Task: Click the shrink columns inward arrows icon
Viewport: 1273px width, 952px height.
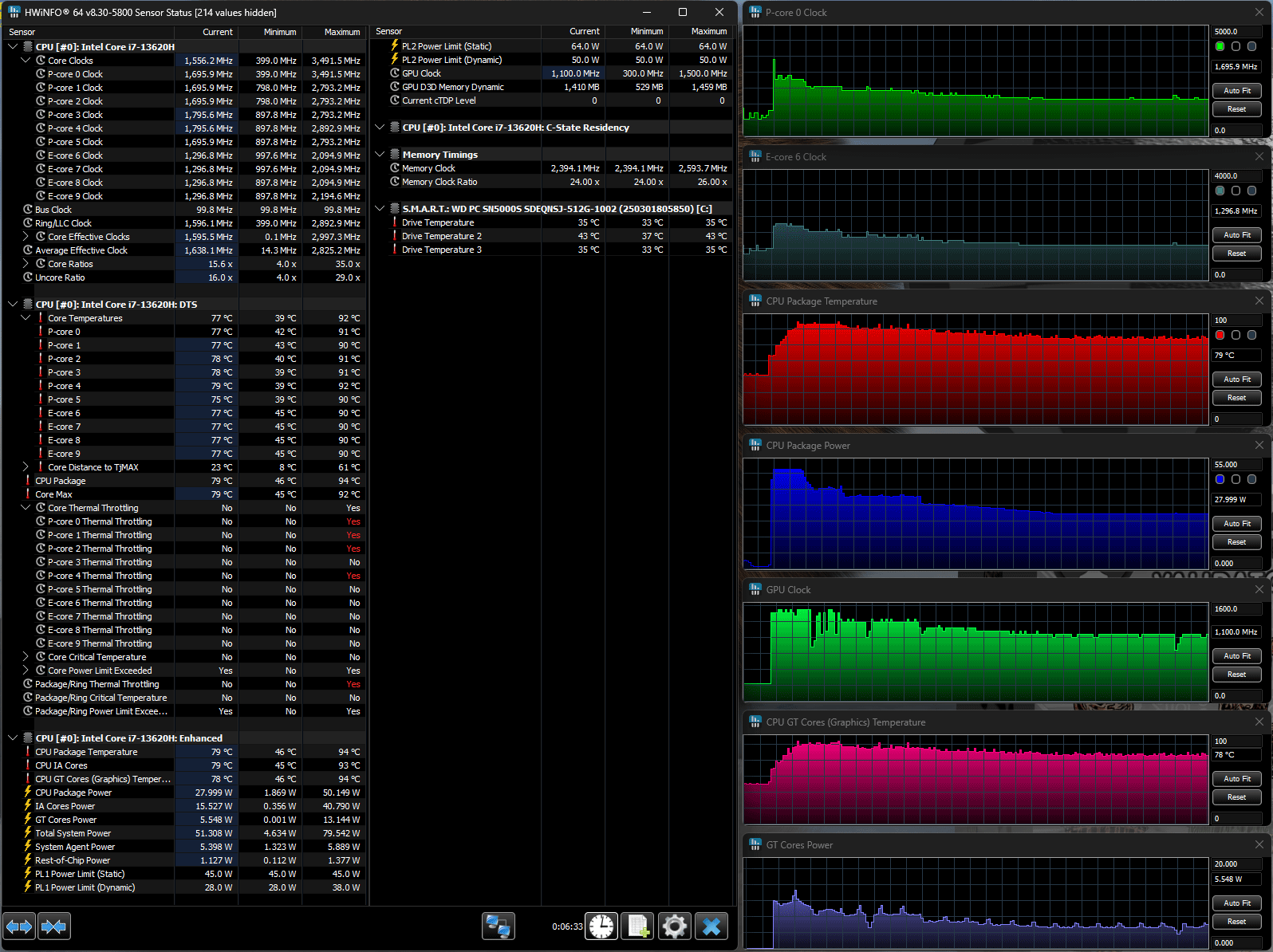Action: pos(53,926)
